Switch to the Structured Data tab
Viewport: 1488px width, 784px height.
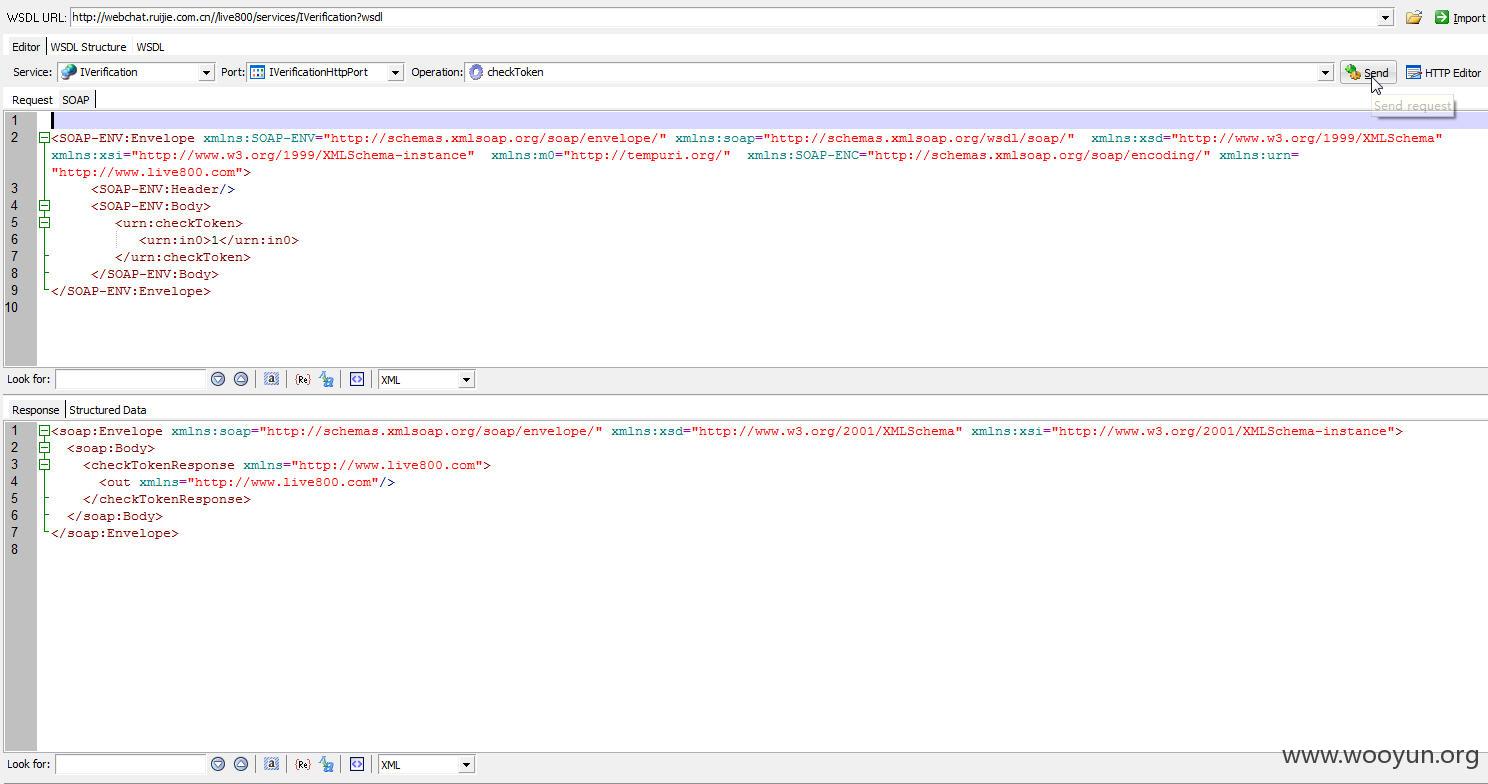107,410
